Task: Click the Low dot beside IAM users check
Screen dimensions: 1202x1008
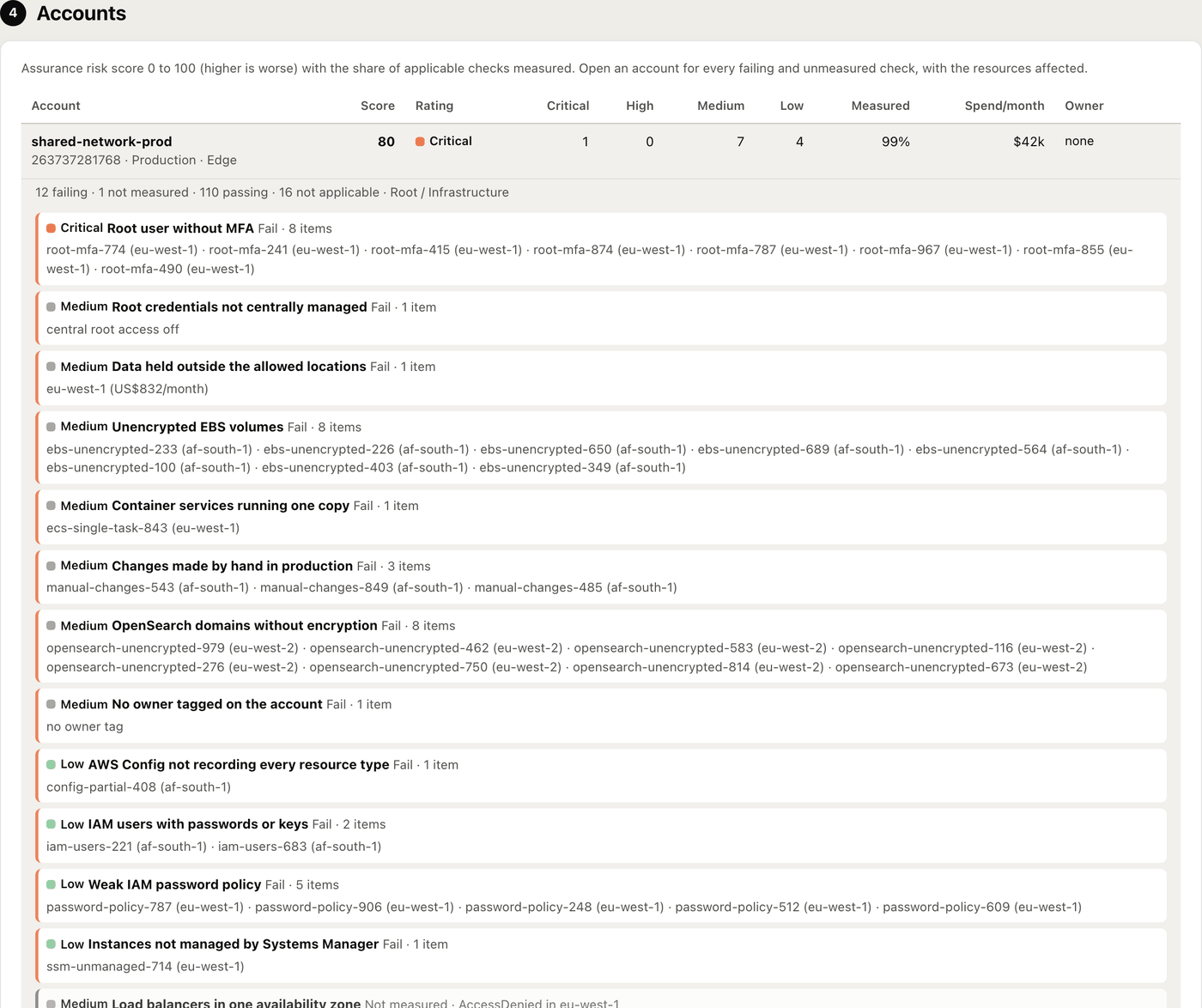Action: click(x=51, y=824)
